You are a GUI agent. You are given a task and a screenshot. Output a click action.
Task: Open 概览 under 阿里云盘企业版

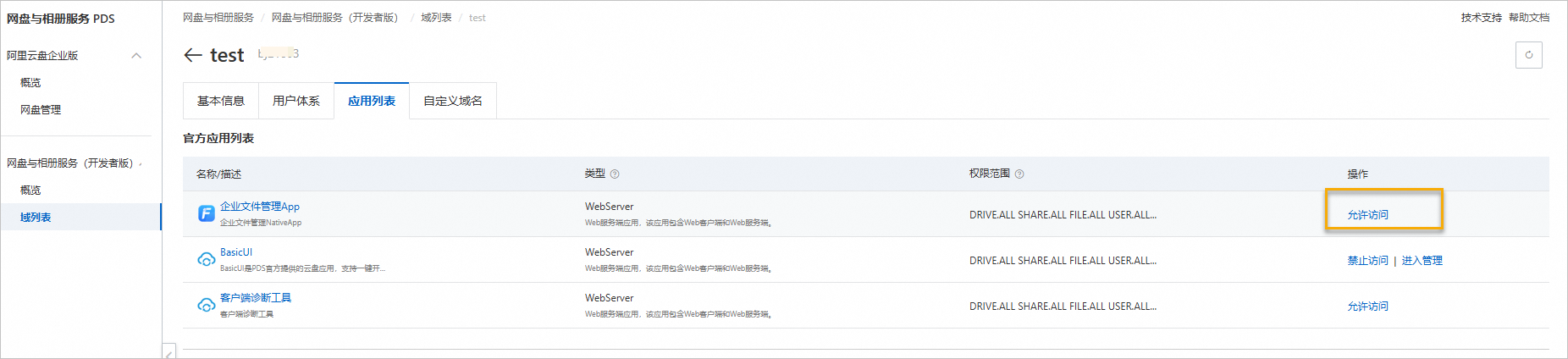[x=30, y=82]
